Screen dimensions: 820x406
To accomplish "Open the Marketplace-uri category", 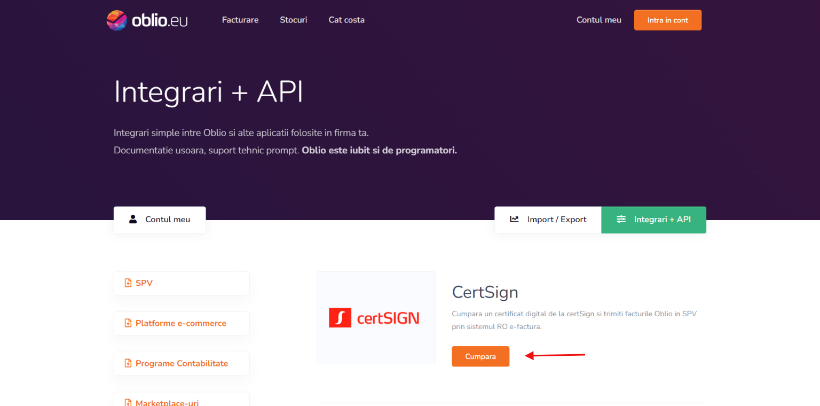I will (x=181, y=399).
